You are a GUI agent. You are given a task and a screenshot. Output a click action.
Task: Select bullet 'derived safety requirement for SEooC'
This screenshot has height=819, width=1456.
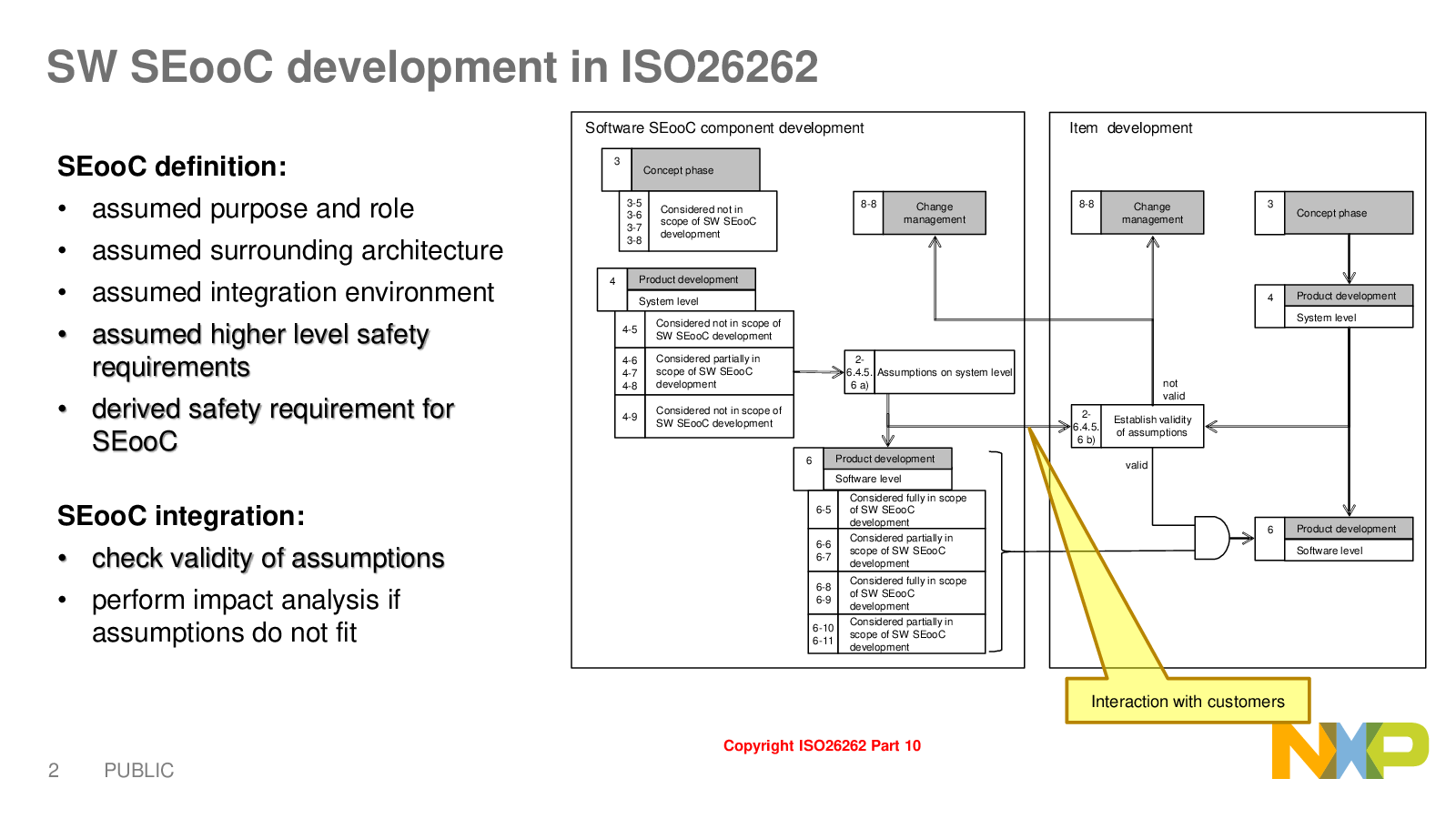273,425
